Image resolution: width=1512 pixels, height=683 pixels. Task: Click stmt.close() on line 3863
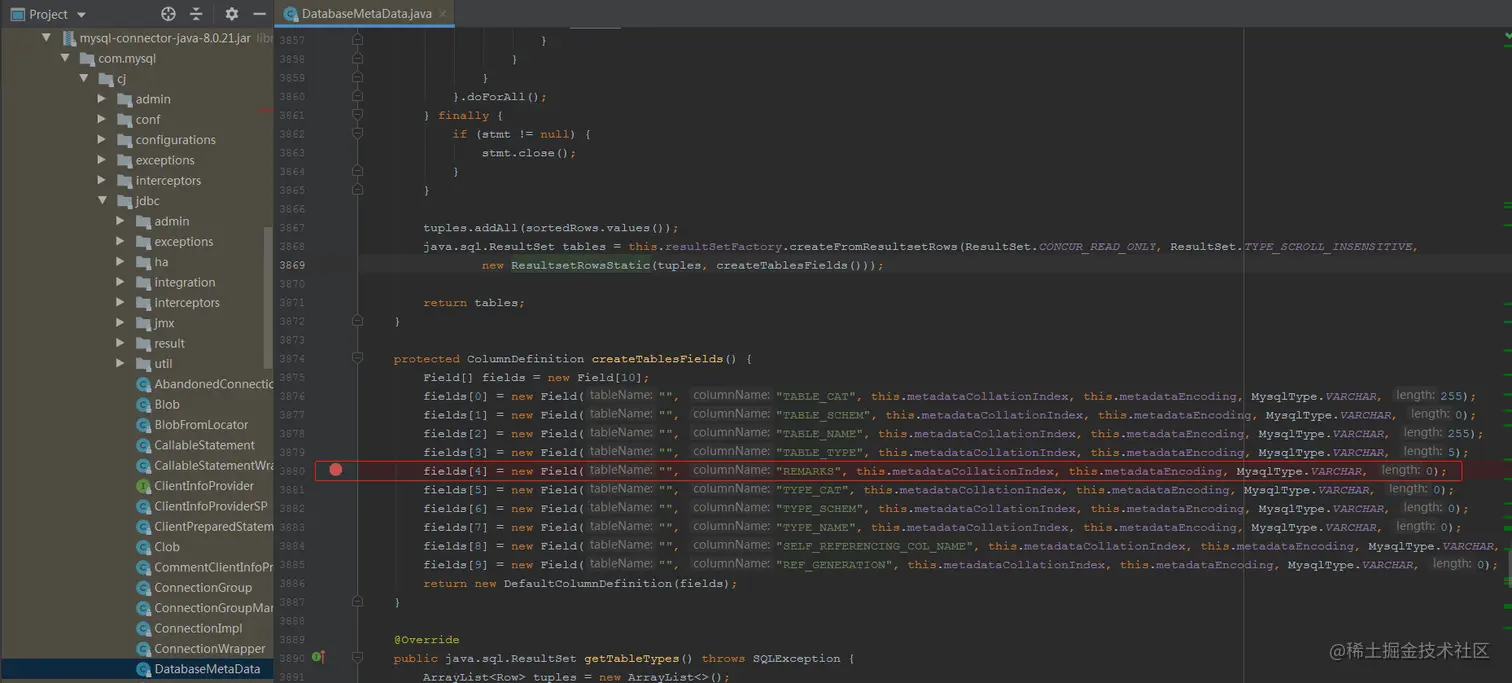point(529,153)
